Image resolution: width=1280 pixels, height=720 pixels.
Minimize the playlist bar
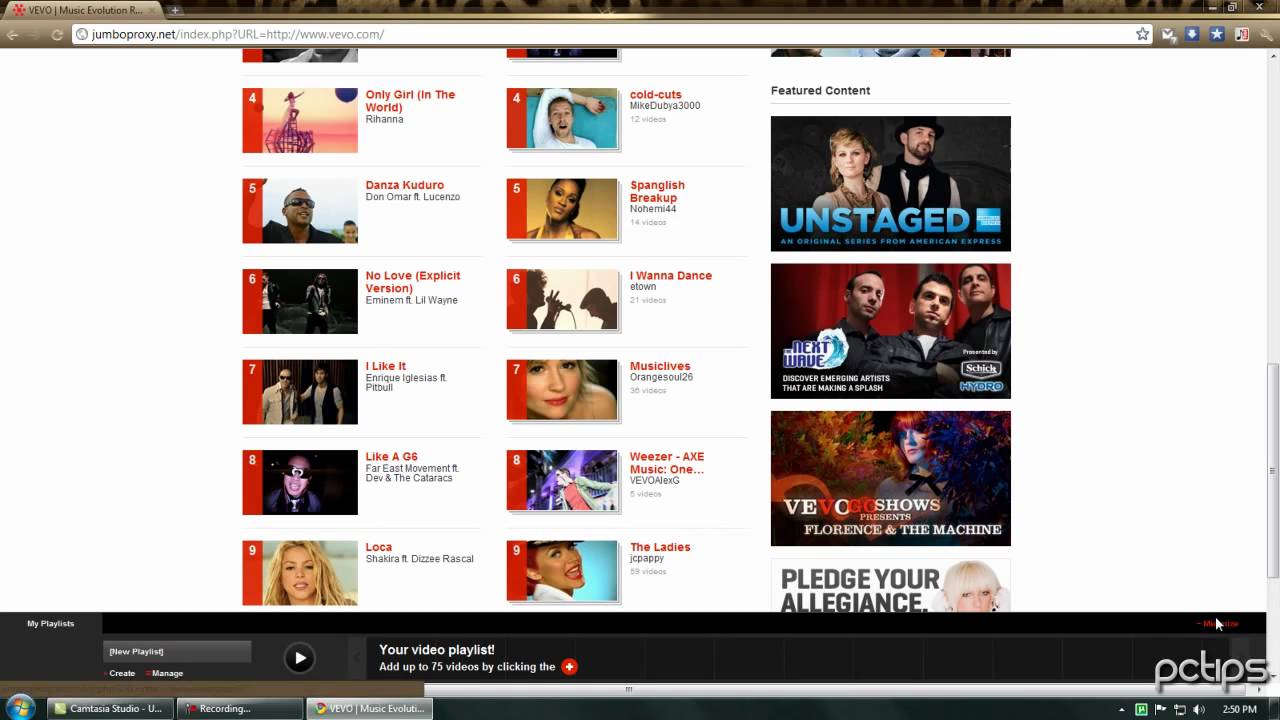click(1218, 623)
